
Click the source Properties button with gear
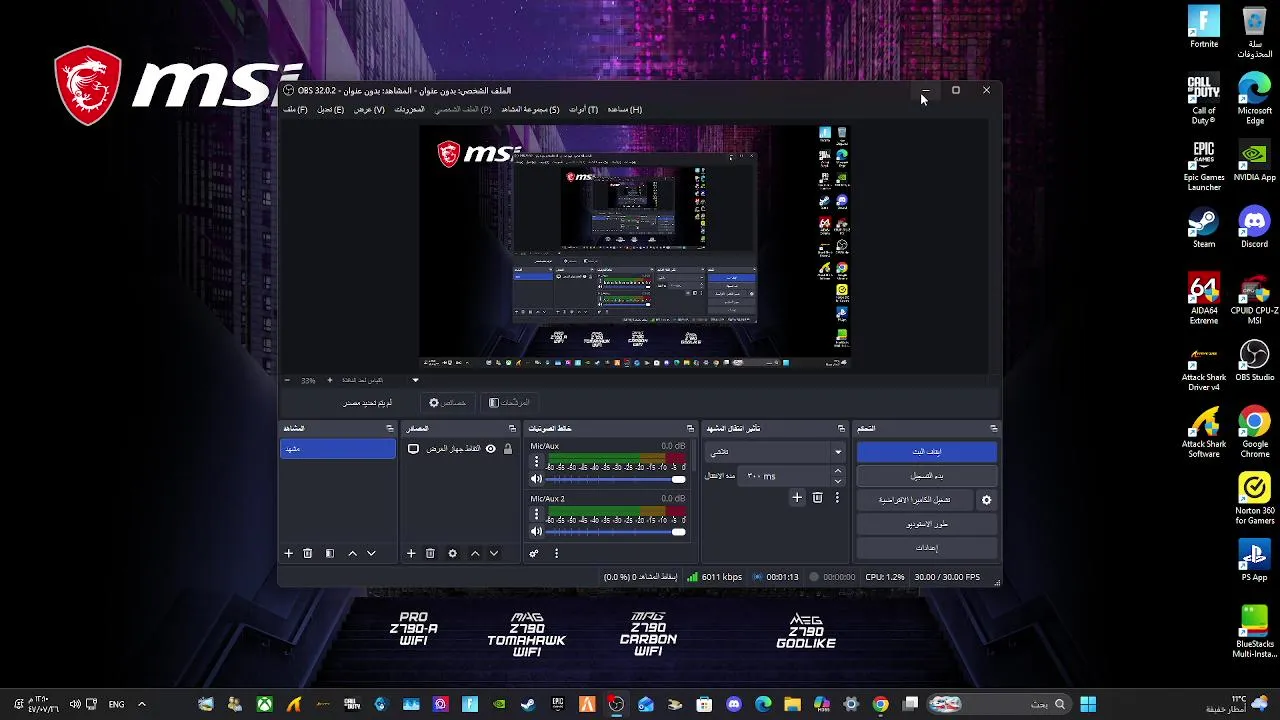coord(447,402)
